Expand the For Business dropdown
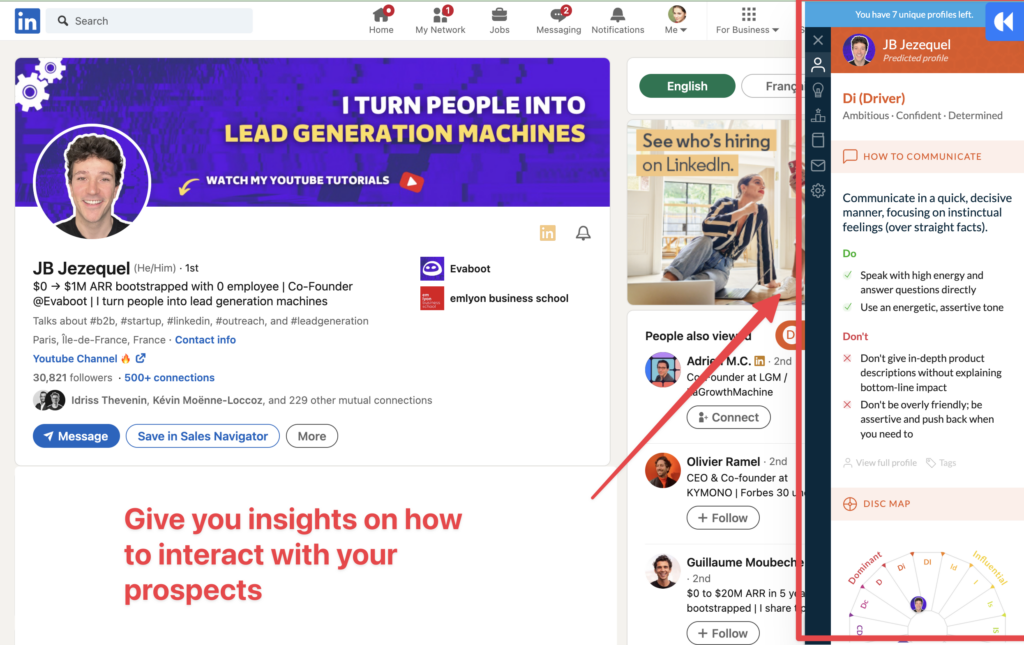 point(747,20)
